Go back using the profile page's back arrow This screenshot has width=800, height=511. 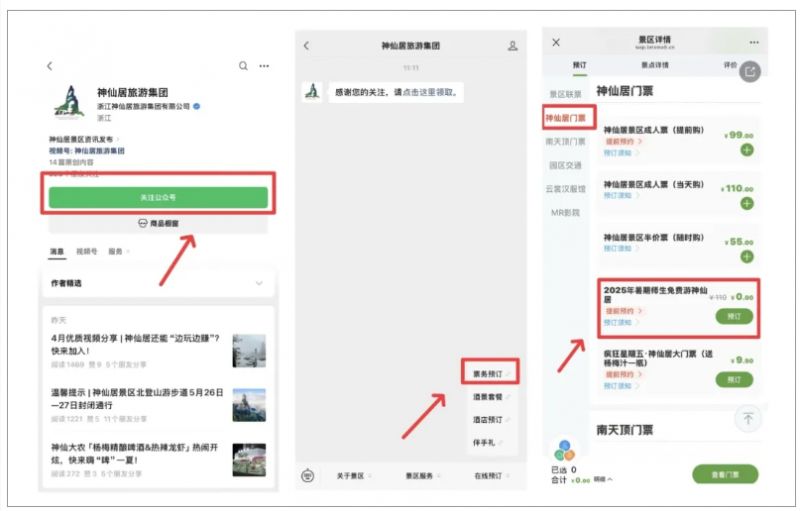point(50,66)
